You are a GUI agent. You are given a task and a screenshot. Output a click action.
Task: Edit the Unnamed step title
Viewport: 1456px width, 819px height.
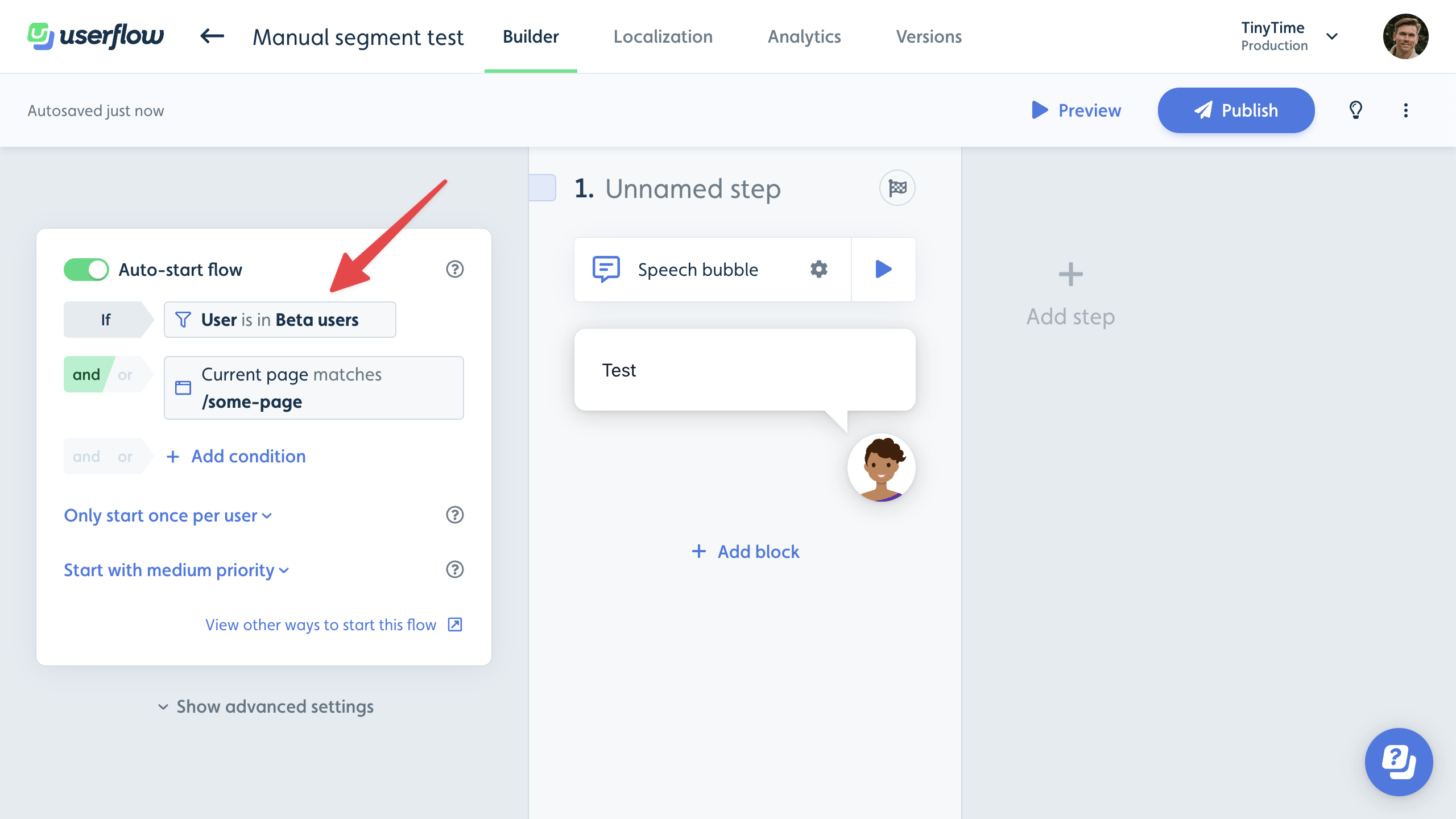click(693, 188)
